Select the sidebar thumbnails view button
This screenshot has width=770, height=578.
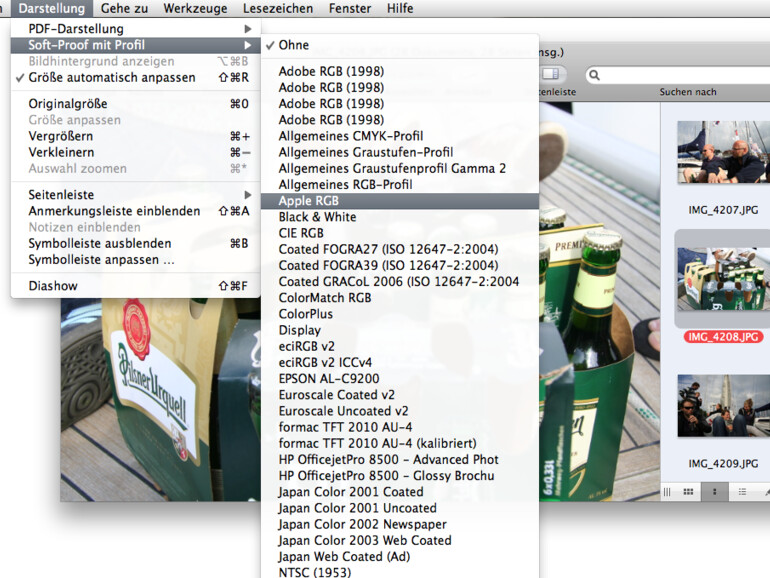click(714, 492)
